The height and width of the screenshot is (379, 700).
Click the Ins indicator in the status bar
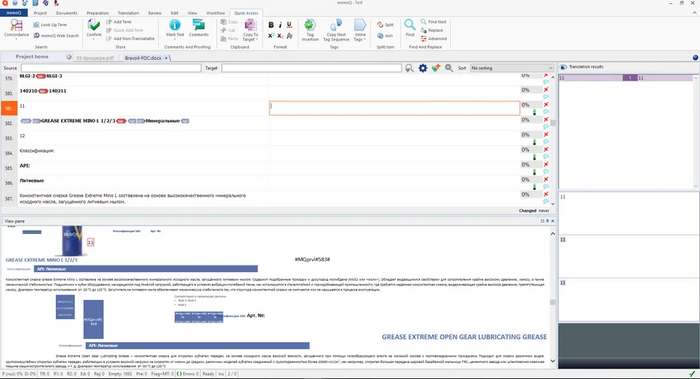[221, 374]
